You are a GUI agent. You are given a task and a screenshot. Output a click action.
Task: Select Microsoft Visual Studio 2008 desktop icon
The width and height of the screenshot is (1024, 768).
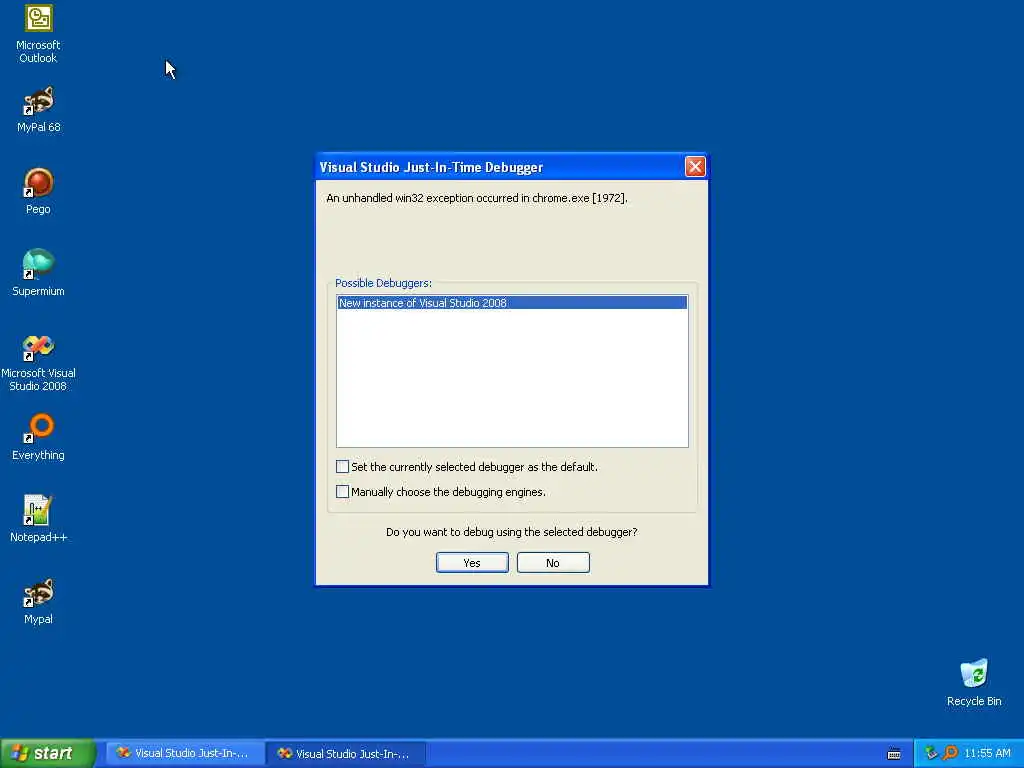[38, 362]
